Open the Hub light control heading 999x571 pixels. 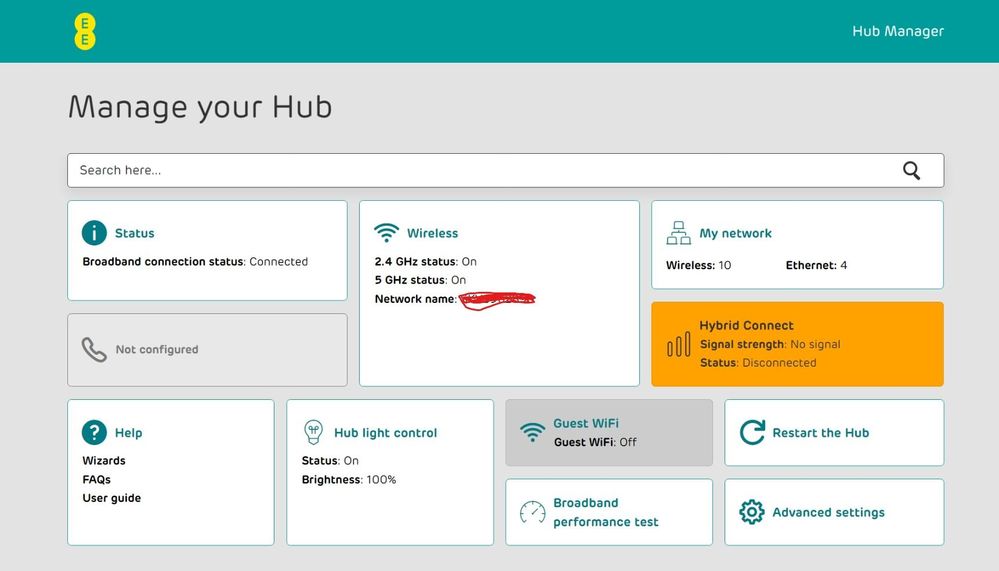pyautogui.click(x=385, y=433)
